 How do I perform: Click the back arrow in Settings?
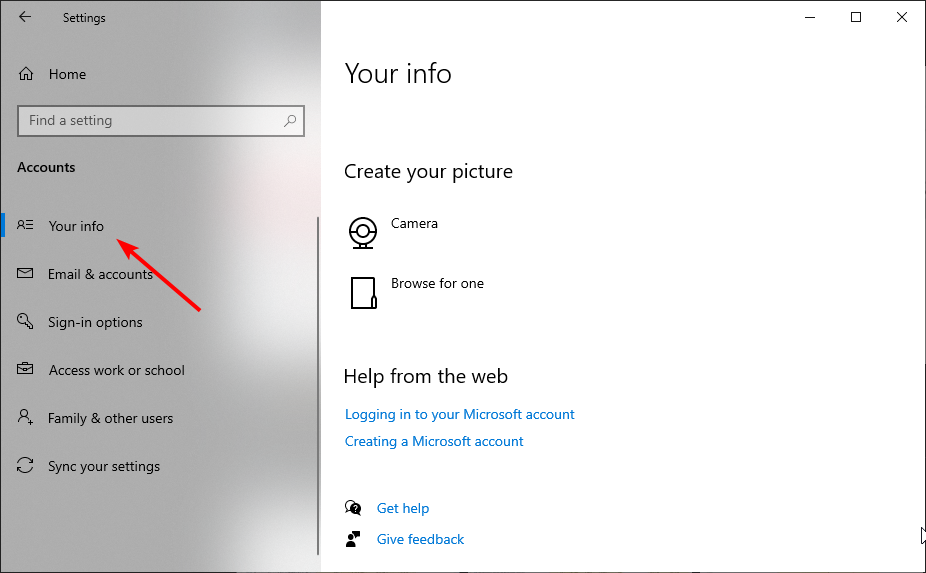click(x=25, y=17)
